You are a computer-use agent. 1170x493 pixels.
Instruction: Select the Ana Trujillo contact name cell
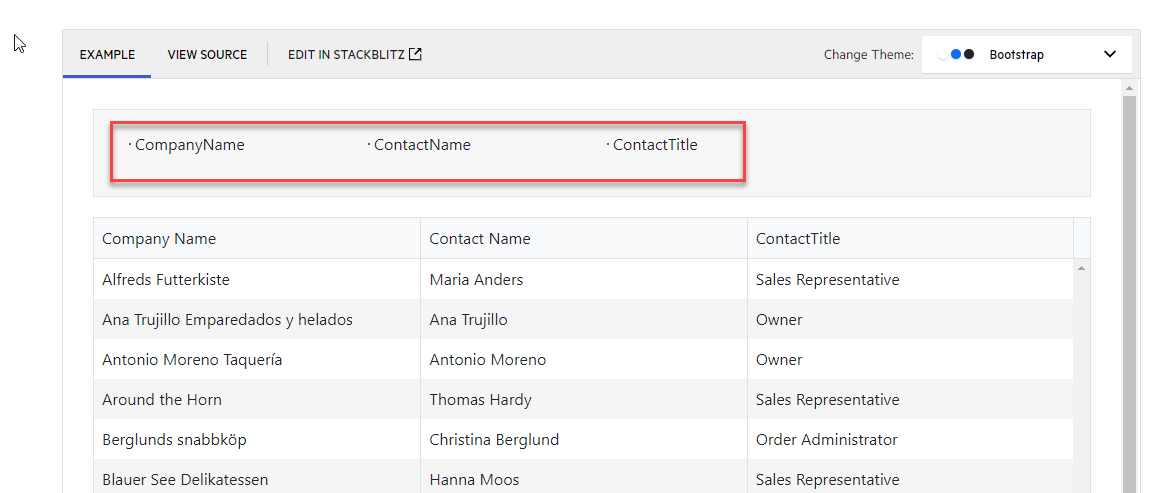(469, 320)
